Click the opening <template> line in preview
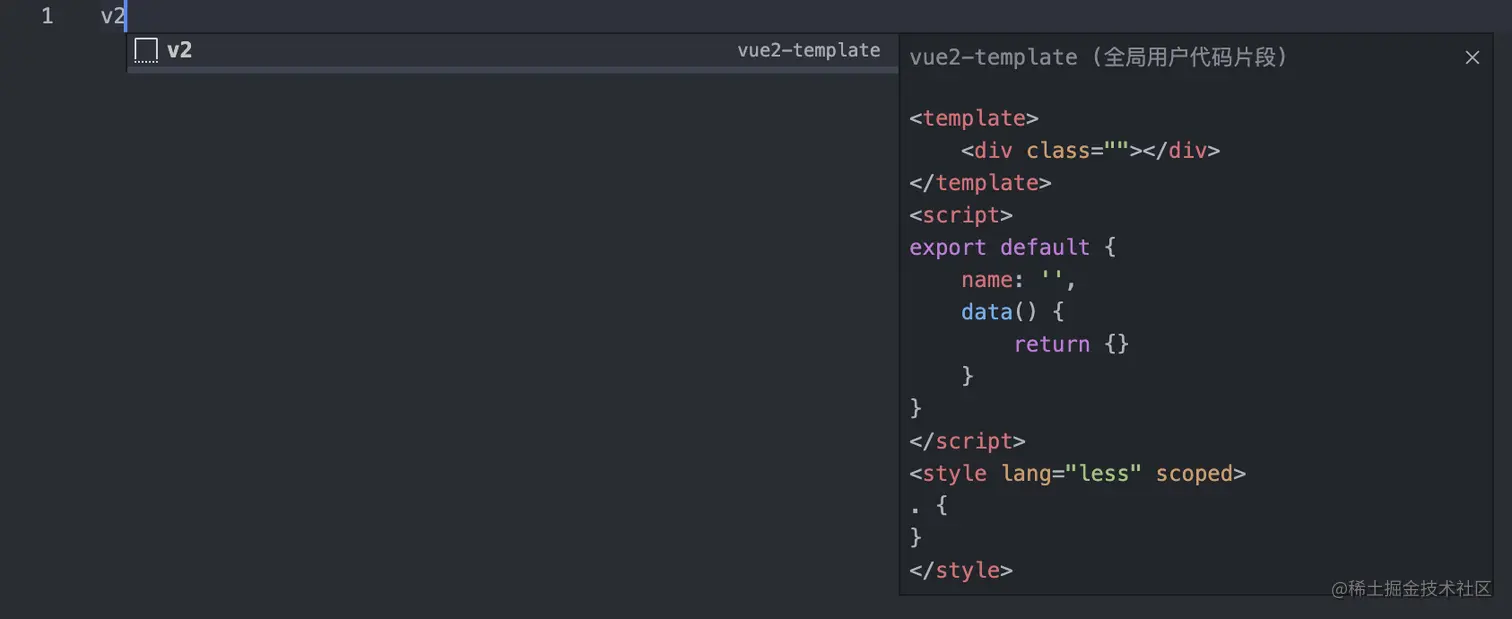The image size is (1512, 619). (x=974, y=118)
